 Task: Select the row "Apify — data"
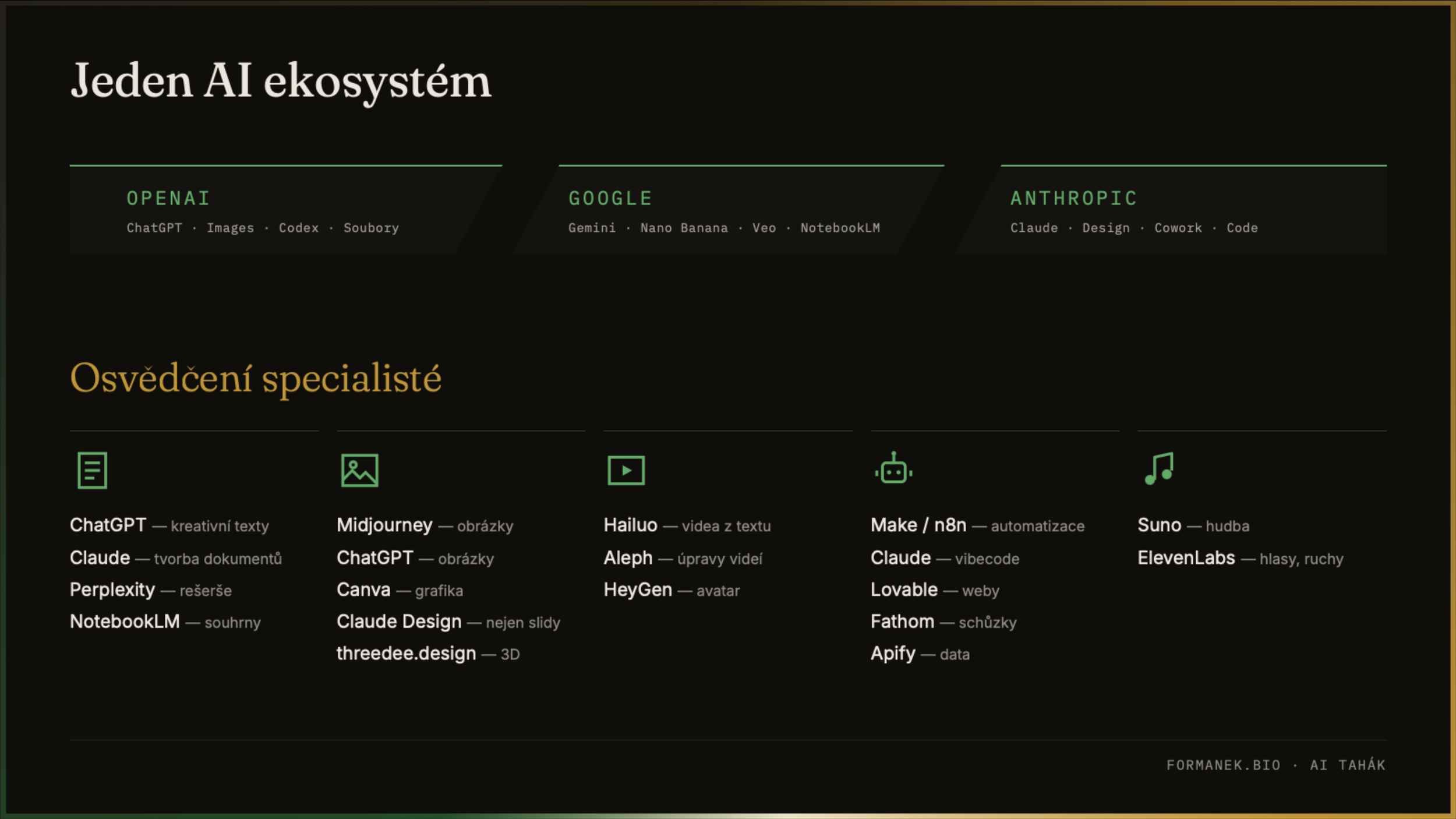pos(920,654)
